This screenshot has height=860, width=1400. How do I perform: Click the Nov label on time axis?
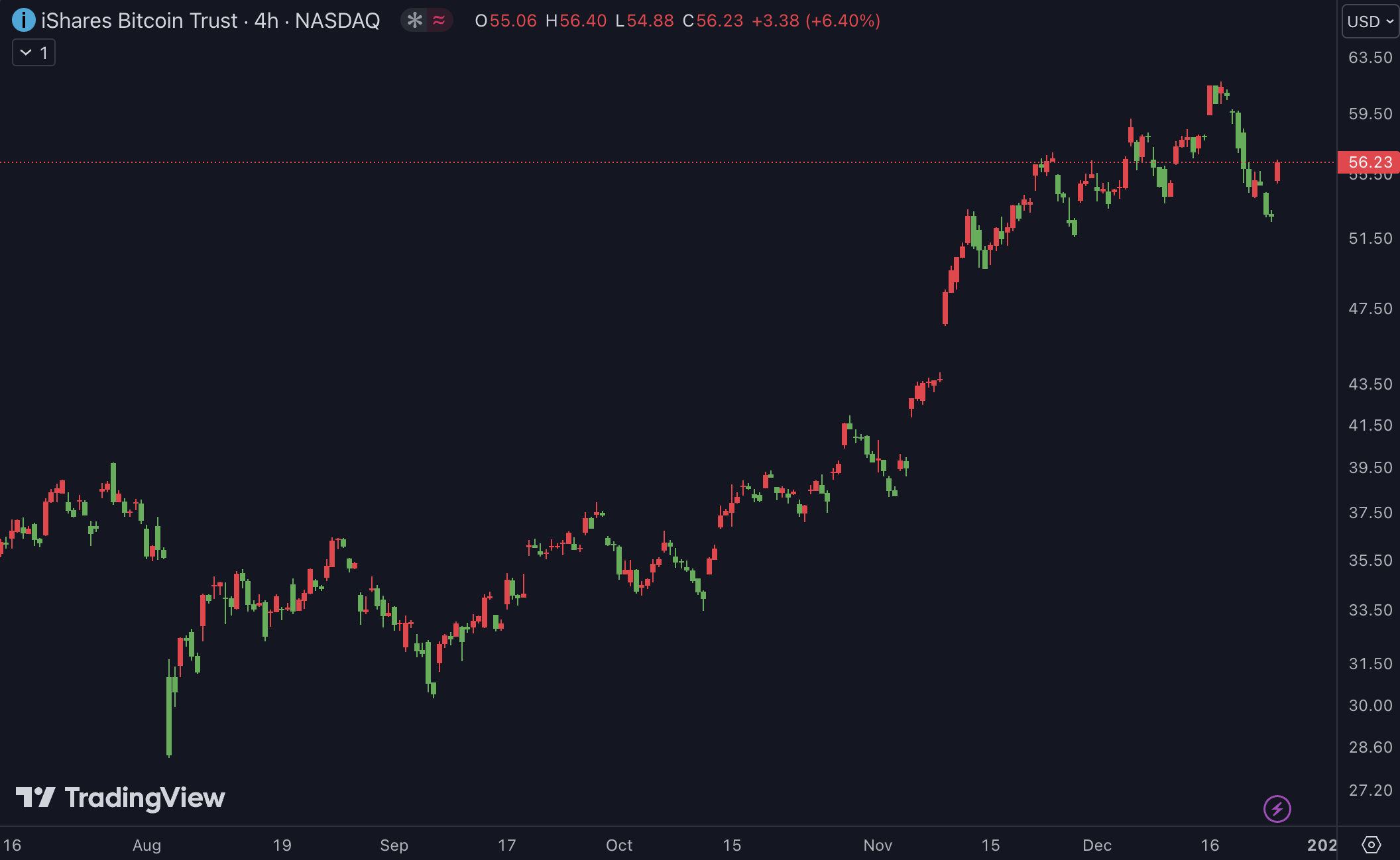pos(878,845)
